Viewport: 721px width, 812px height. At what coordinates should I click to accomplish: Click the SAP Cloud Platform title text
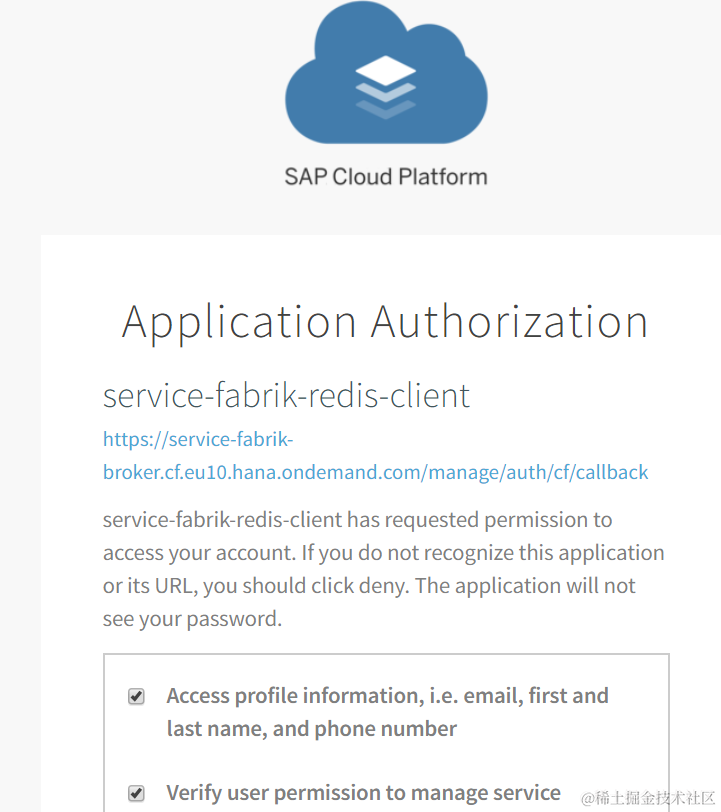(x=386, y=177)
